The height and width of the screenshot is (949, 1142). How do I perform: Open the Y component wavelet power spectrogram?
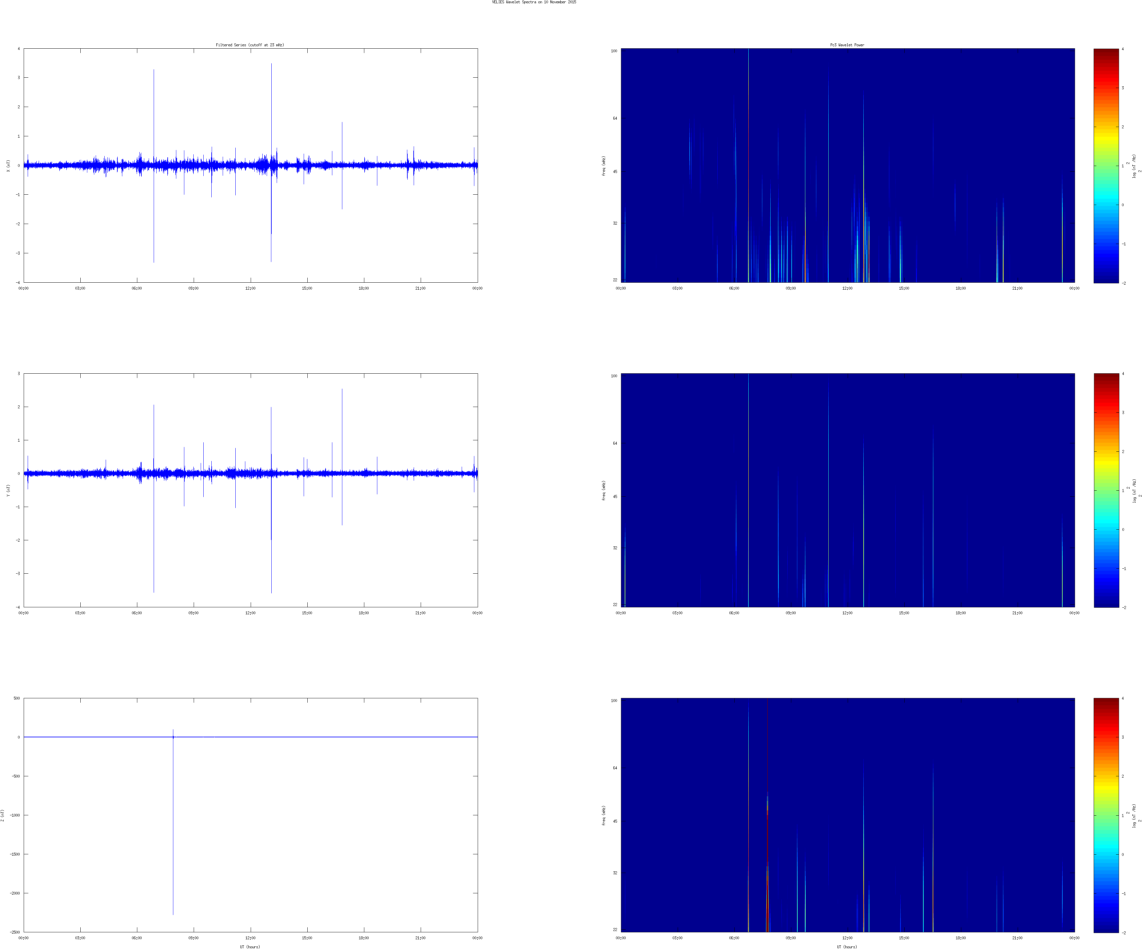[x=848, y=490]
